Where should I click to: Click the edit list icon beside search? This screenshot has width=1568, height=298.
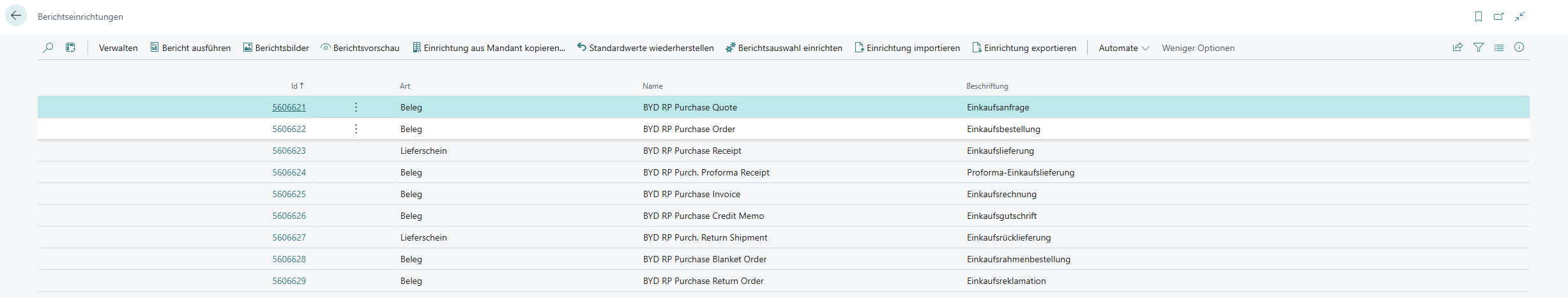pyautogui.click(x=71, y=48)
